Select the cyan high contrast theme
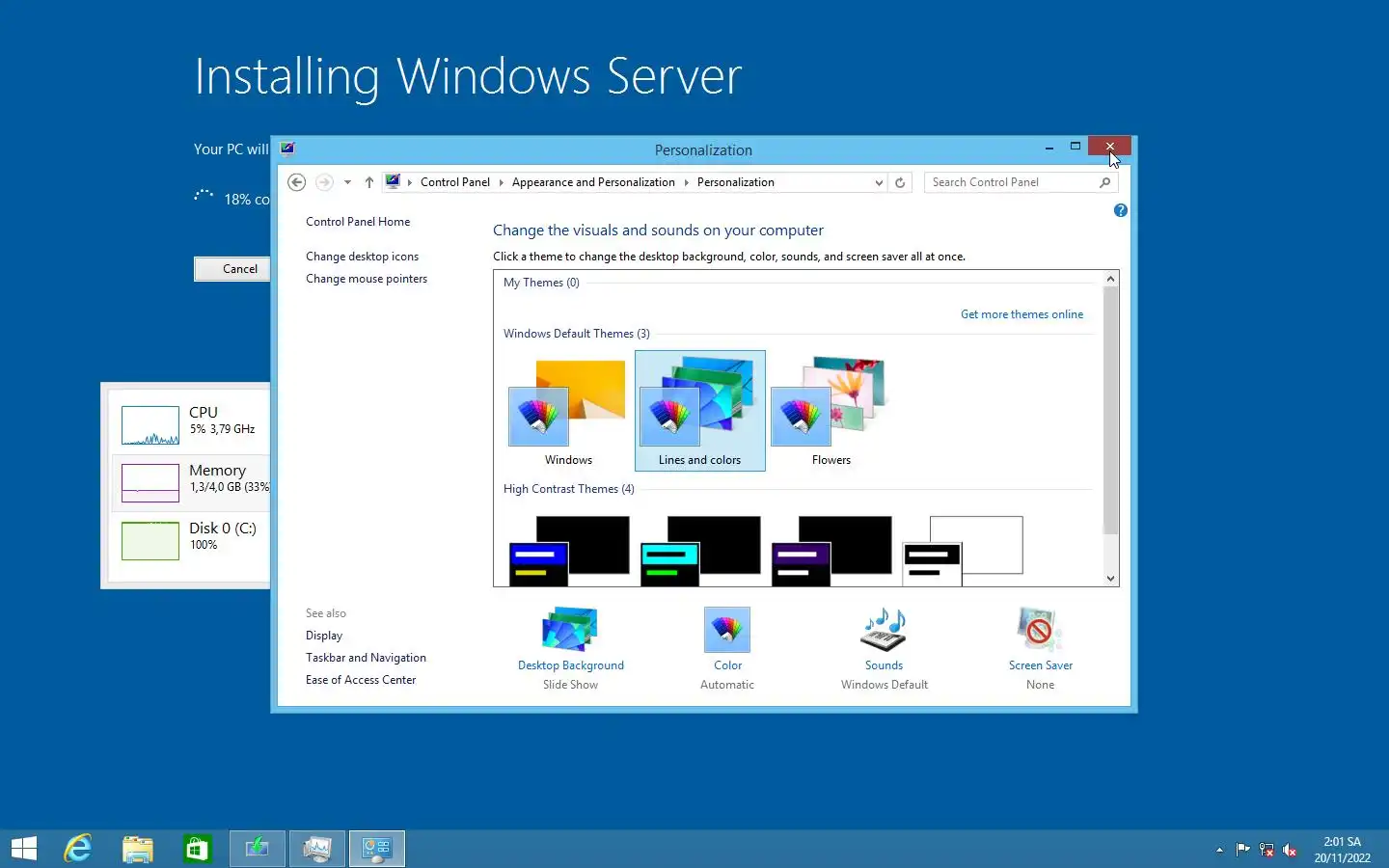The height and width of the screenshot is (868, 1389). tap(699, 551)
